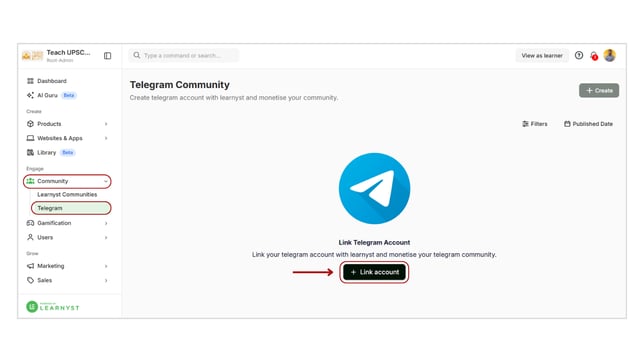
Task: Expand the Products submenu chevron
Action: point(106,124)
